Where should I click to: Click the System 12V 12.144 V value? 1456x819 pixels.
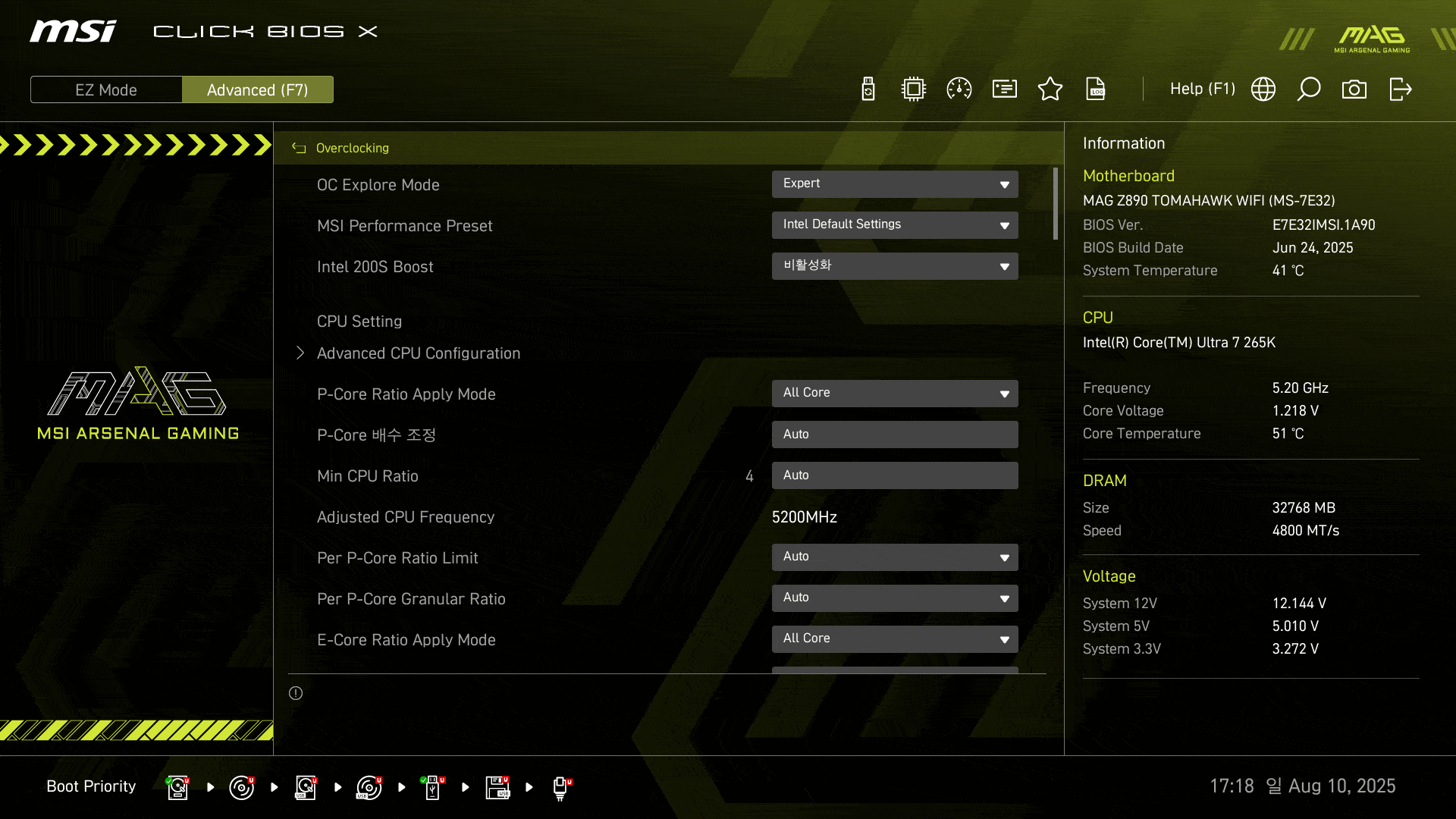coord(1299,604)
